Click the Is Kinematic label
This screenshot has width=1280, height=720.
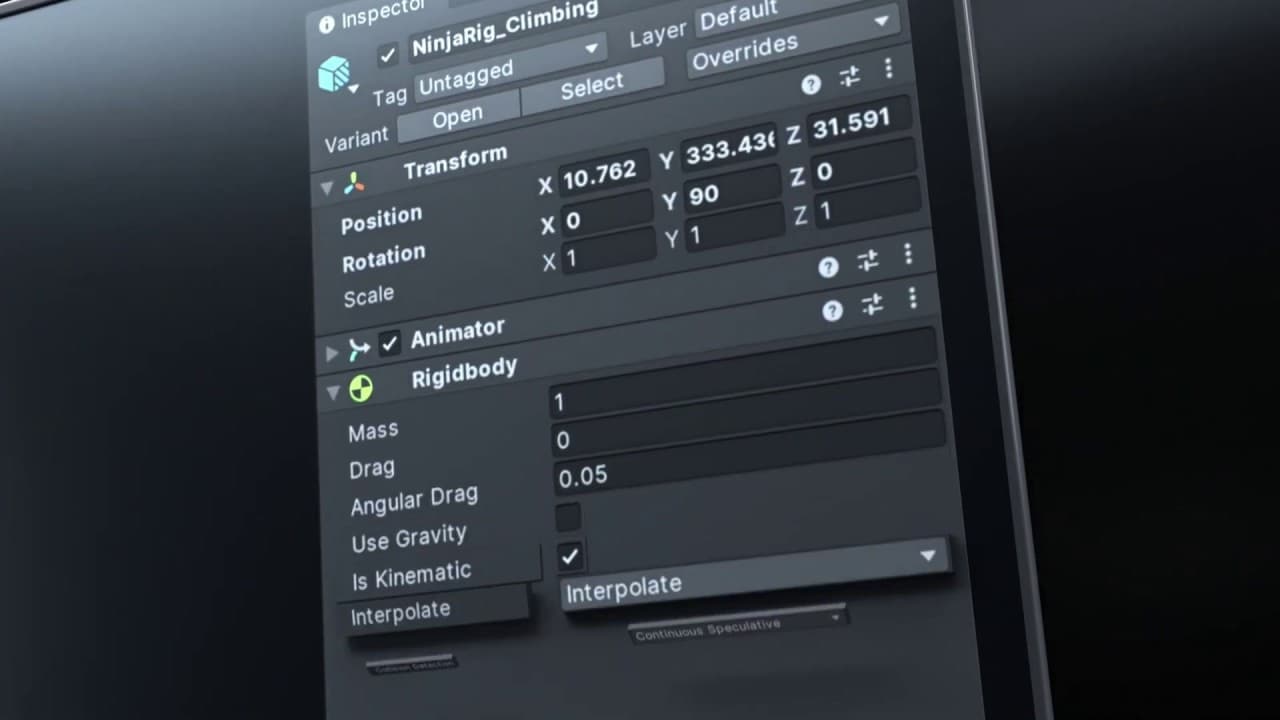[412, 575]
